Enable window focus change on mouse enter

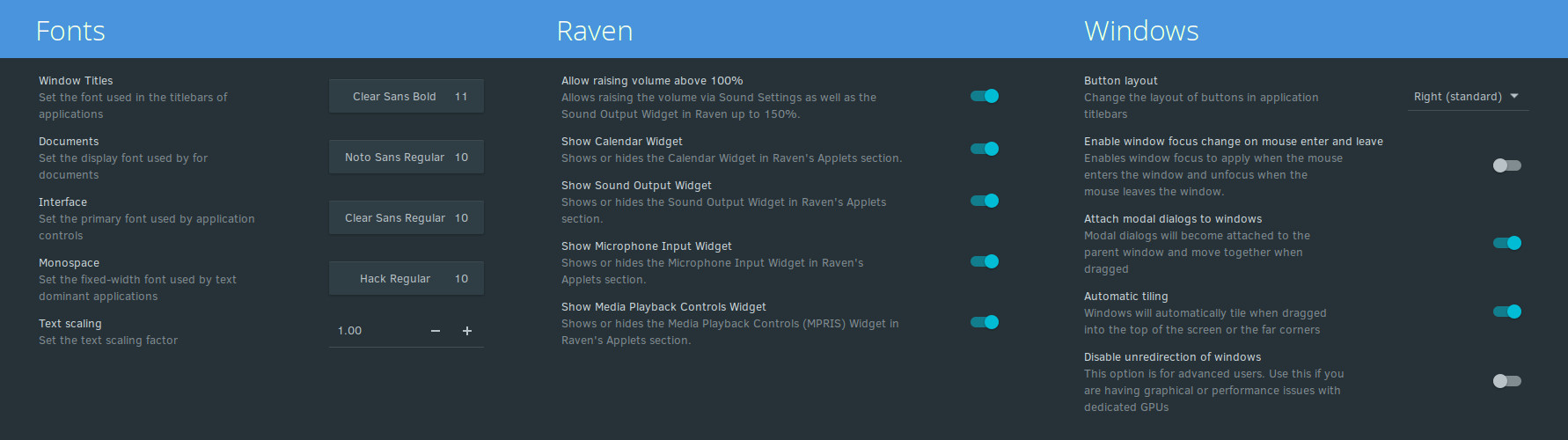click(x=1506, y=165)
